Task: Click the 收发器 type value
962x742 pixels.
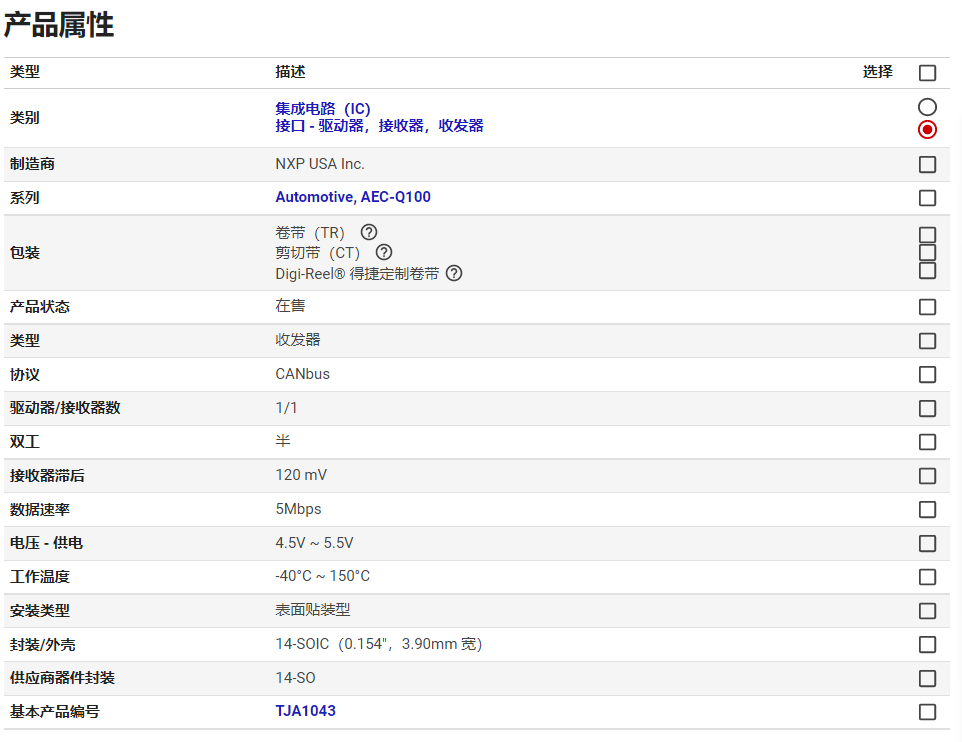Action: pos(298,339)
